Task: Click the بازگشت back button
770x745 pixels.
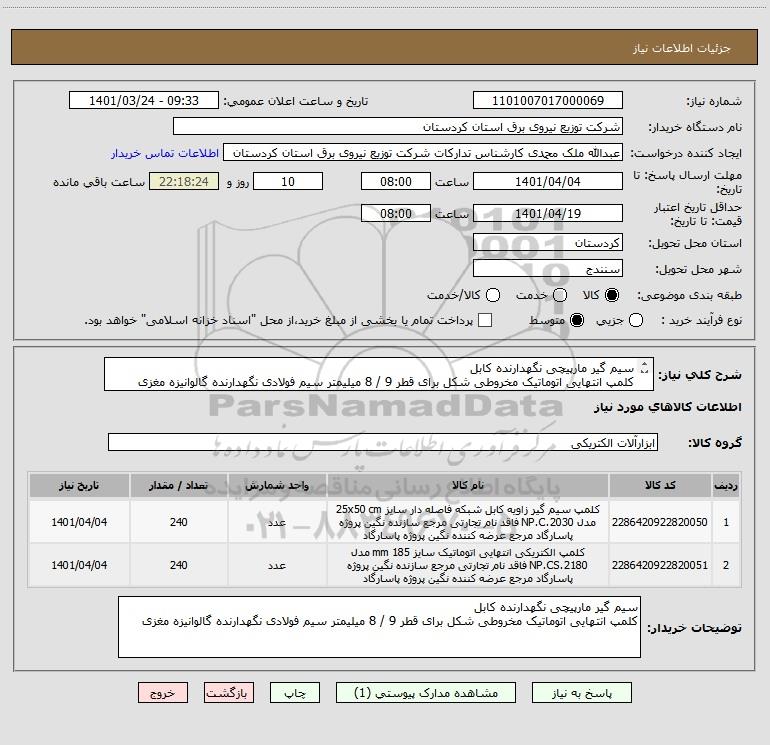Action: 229,693
